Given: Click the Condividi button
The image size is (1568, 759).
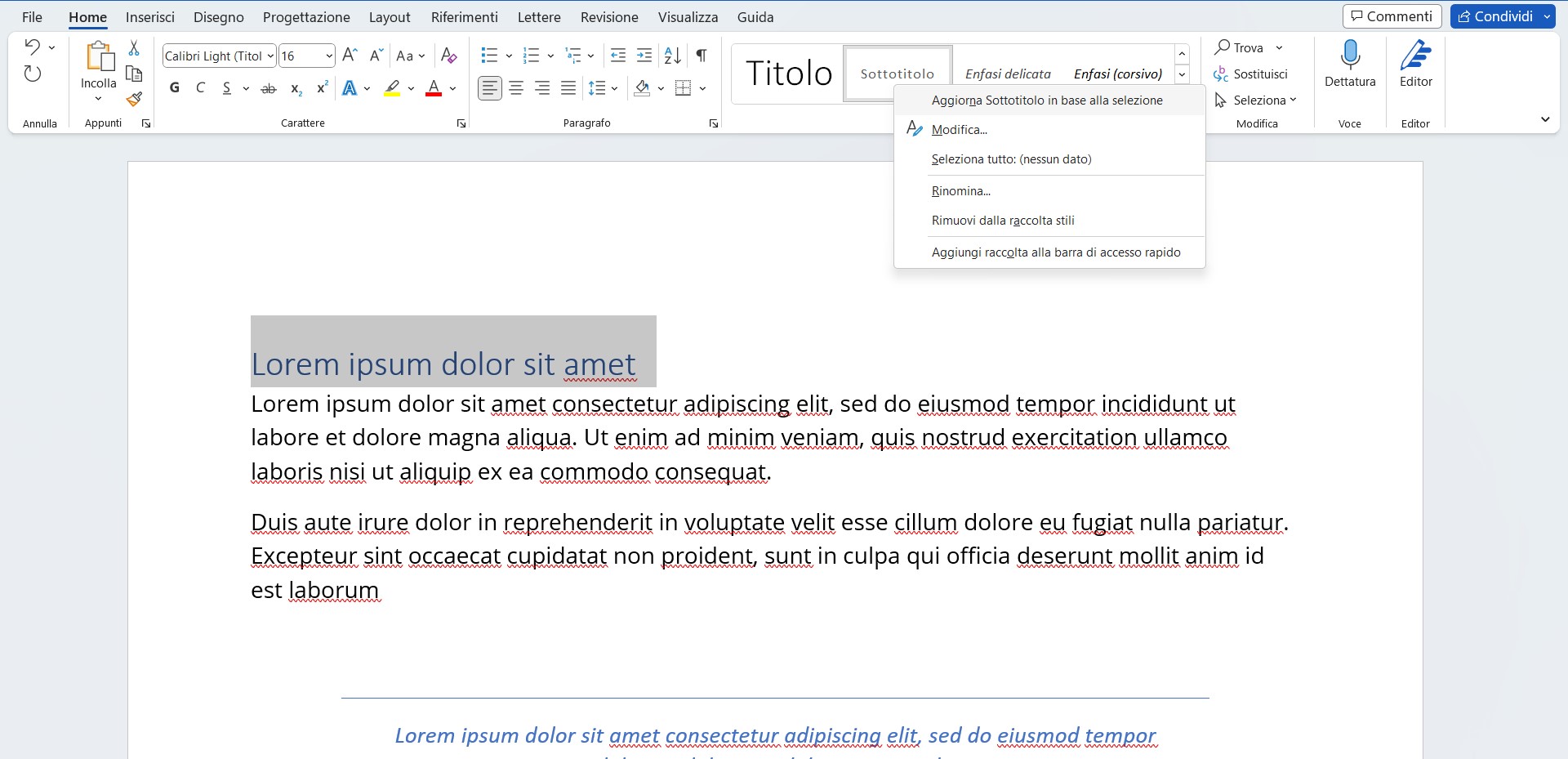Looking at the screenshot, I should tap(1499, 16).
